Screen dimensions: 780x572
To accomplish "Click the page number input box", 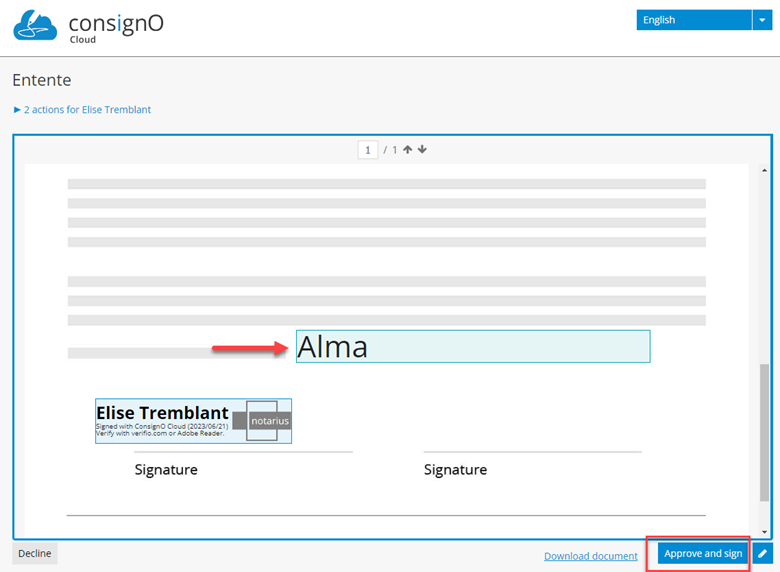I will pyautogui.click(x=368, y=150).
